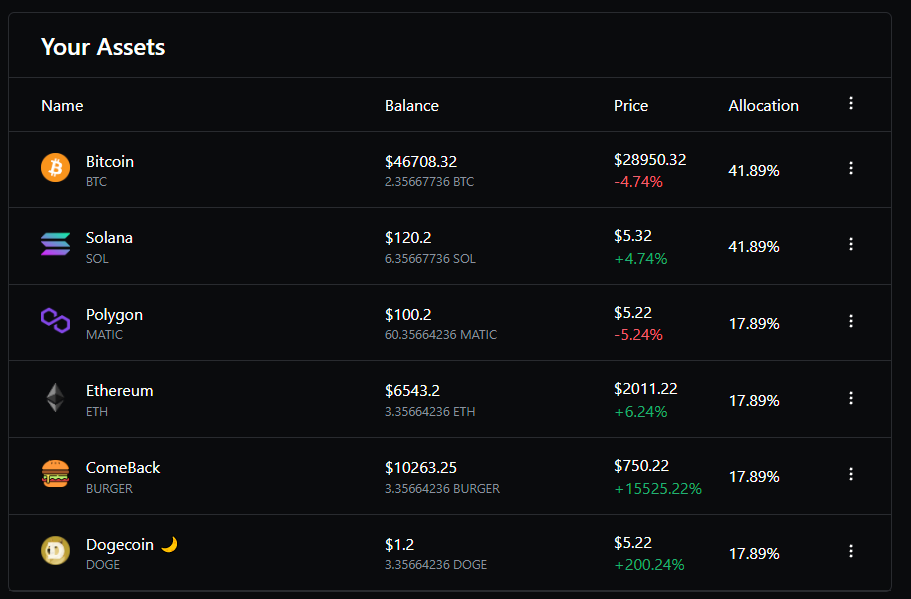This screenshot has height=599, width=911.
Task: Click the Name column header
Action: [62, 106]
